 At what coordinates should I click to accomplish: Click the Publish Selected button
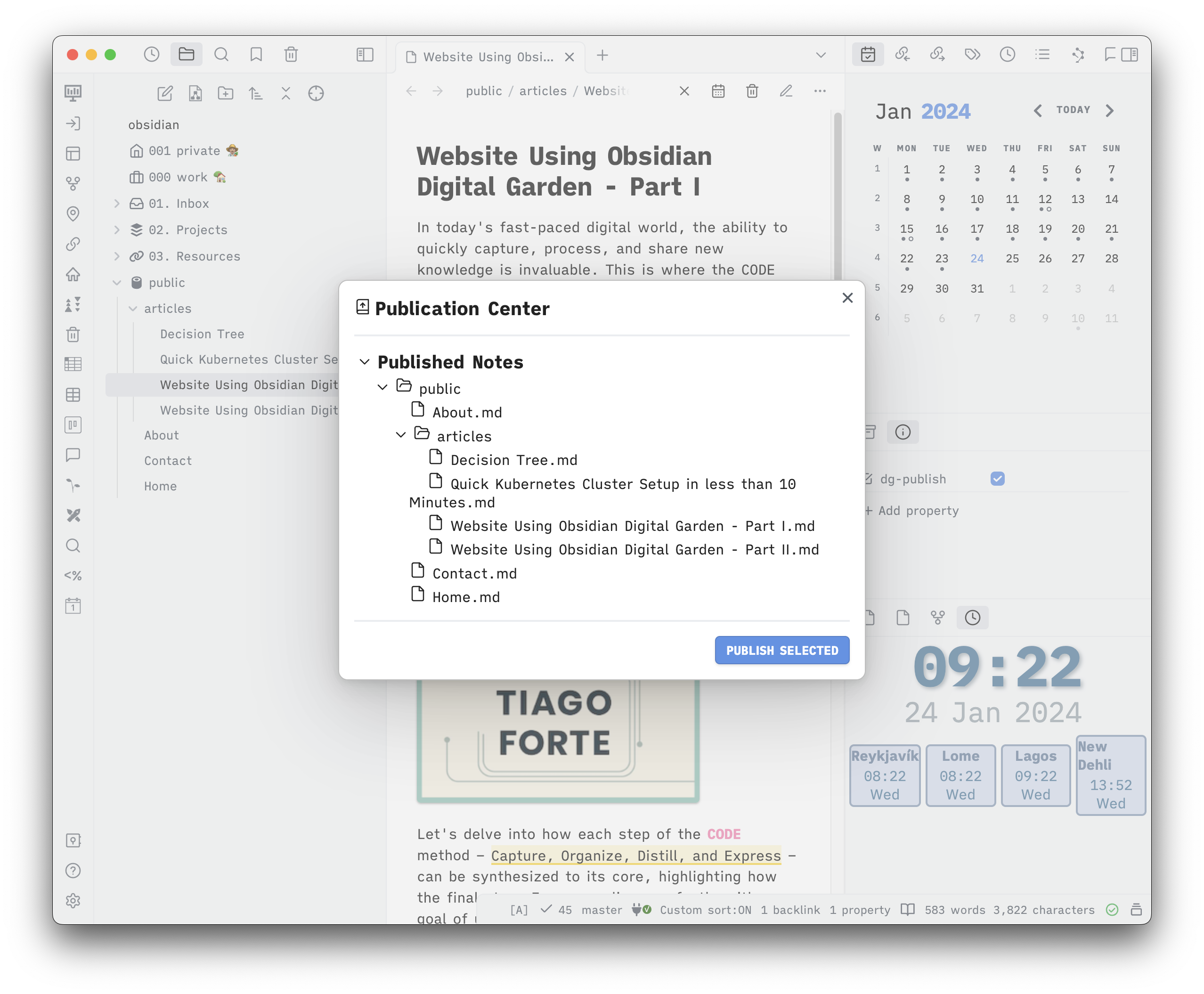click(x=782, y=651)
